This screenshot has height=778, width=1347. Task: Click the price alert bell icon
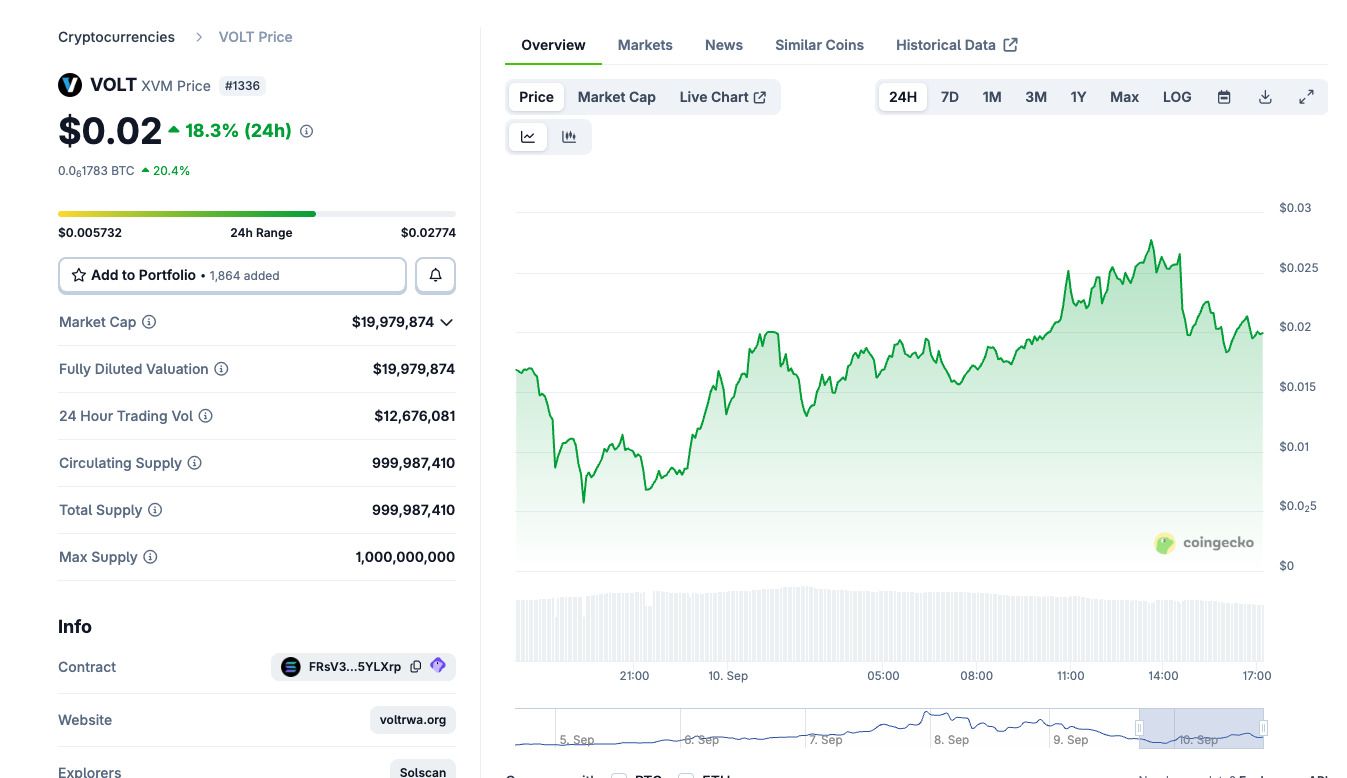point(435,275)
